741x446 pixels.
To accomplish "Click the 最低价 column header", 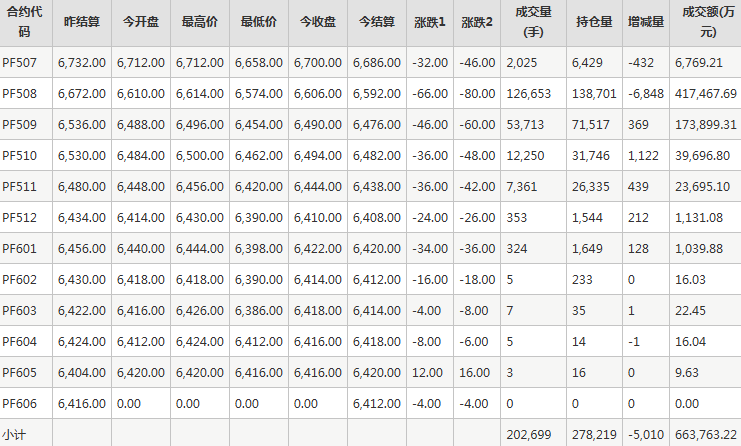I will coord(259,22).
